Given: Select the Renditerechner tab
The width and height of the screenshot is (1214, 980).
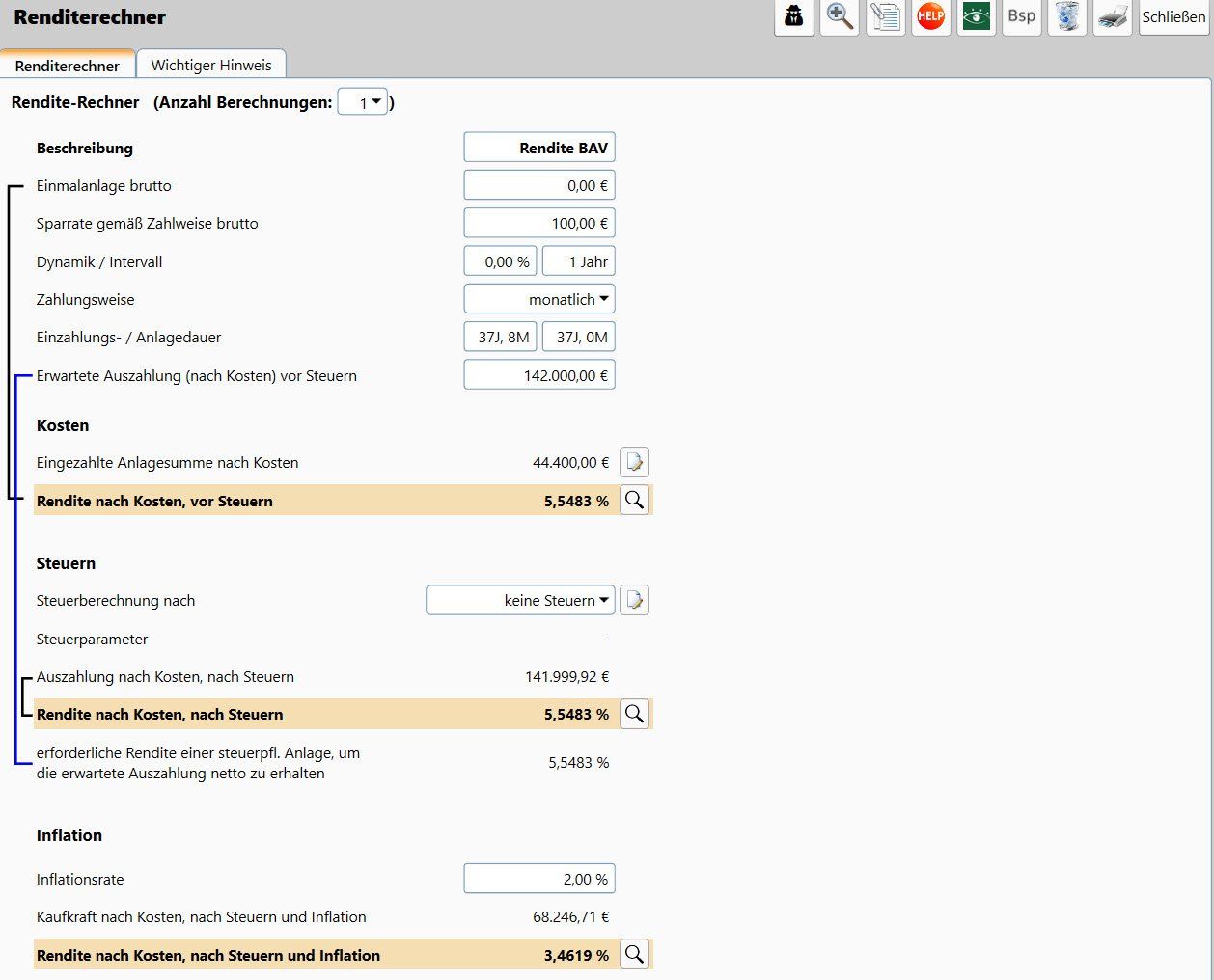Looking at the screenshot, I should point(68,66).
